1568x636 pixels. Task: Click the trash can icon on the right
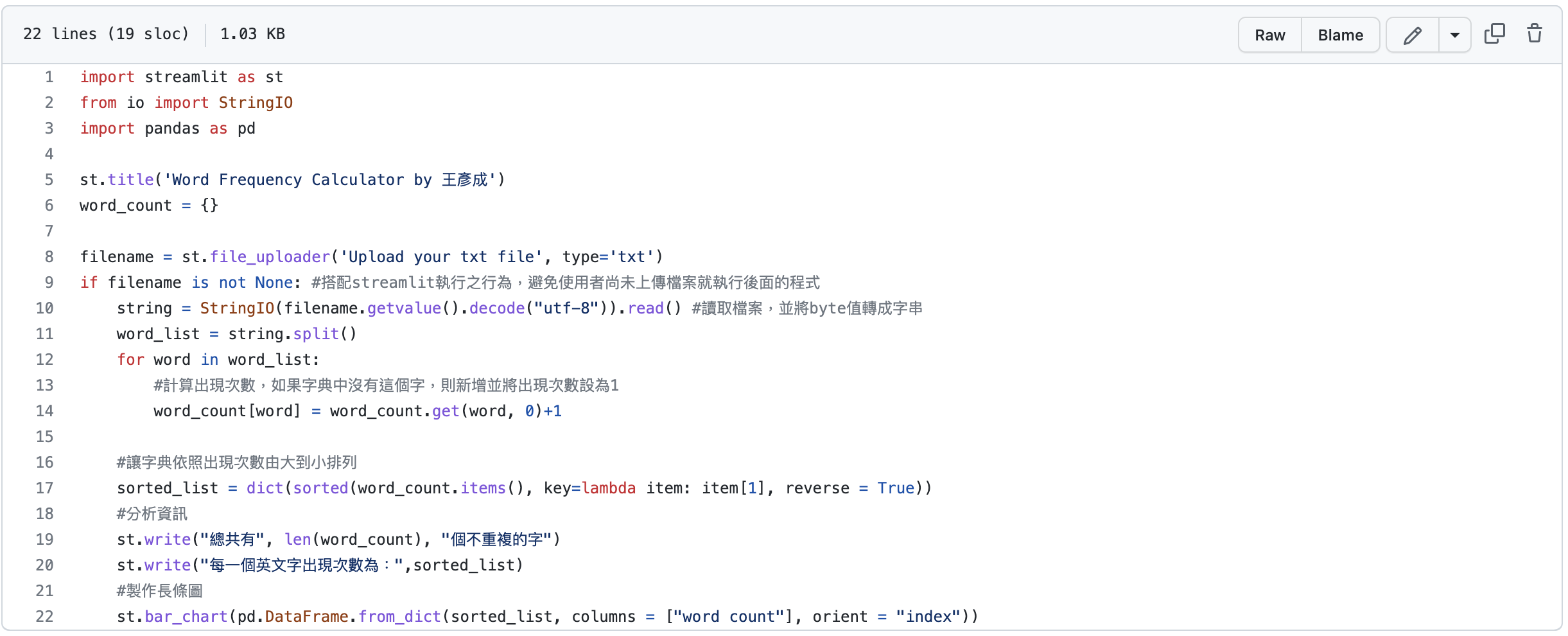pos(1535,33)
